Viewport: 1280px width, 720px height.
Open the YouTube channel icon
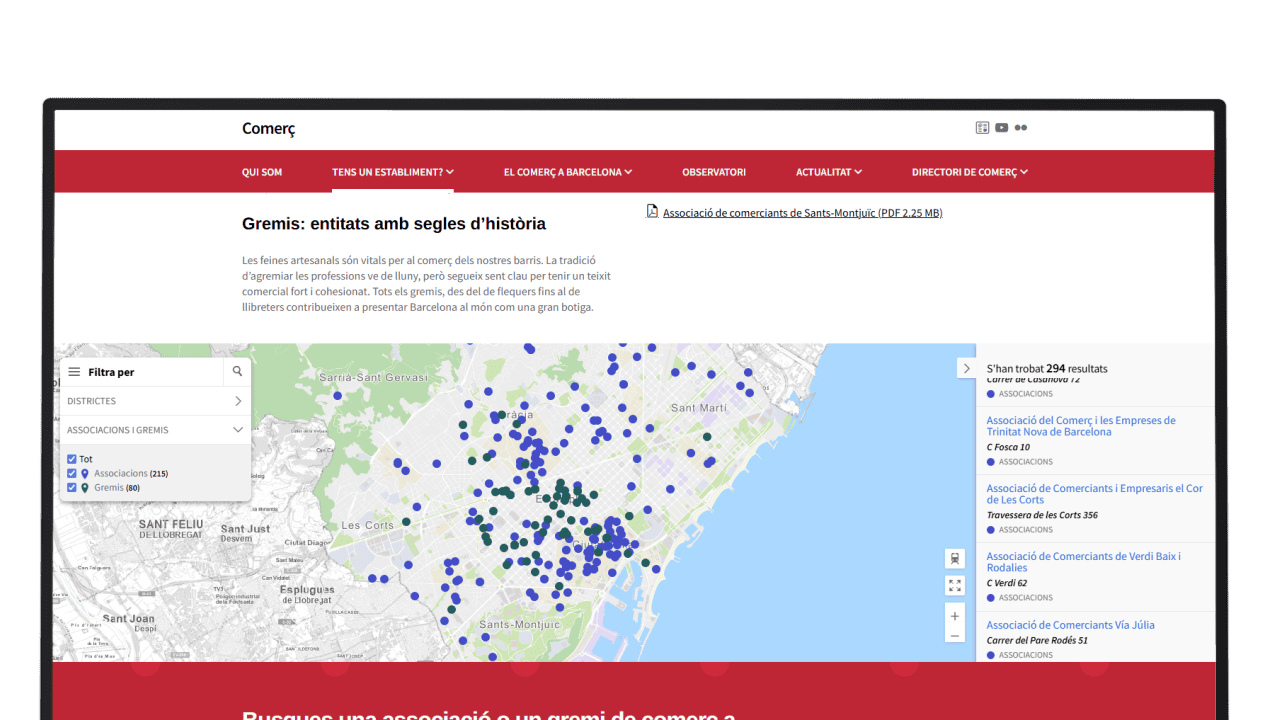coord(1001,128)
